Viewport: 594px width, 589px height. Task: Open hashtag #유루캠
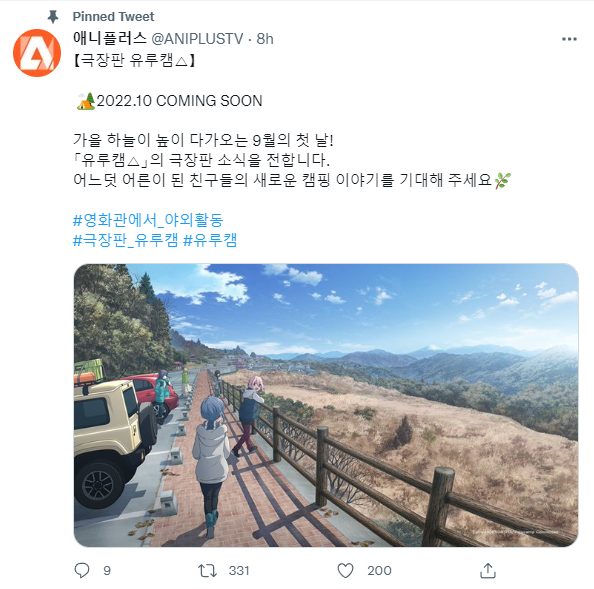click(210, 240)
